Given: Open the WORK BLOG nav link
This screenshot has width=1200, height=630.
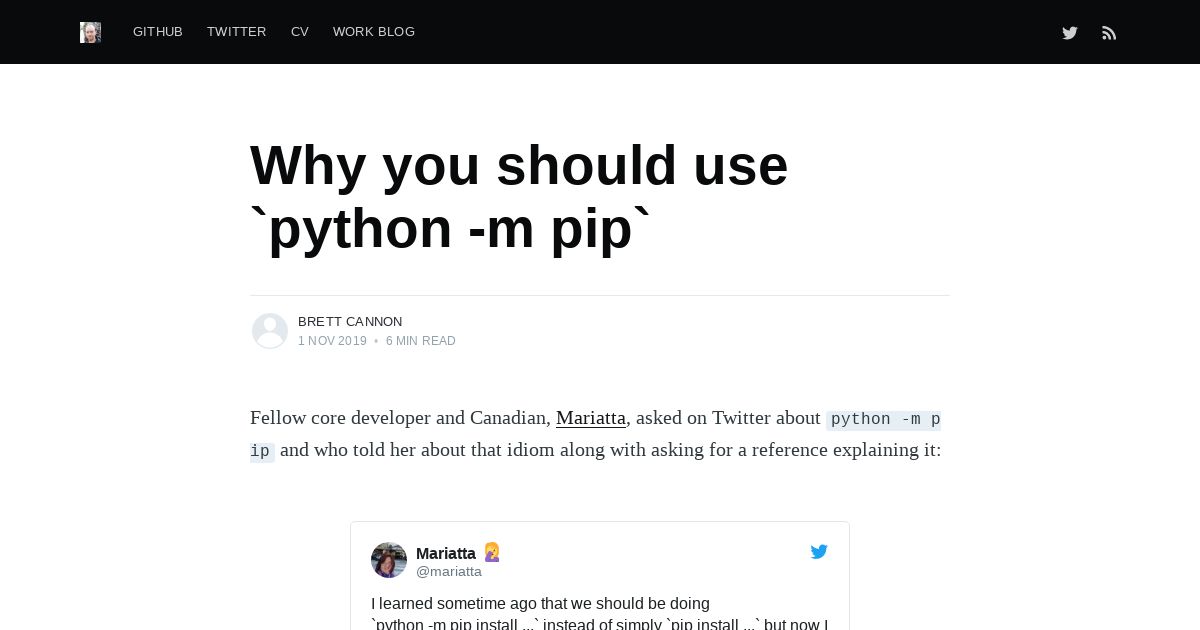Looking at the screenshot, I should (374, 32).
